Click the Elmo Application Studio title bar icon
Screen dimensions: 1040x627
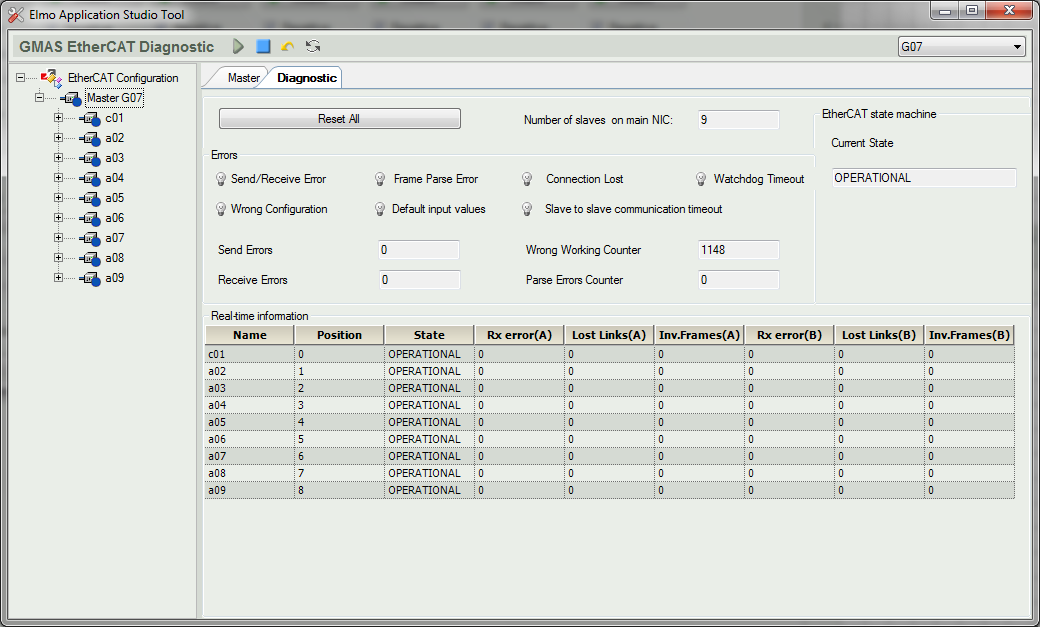tap(16, 15)
